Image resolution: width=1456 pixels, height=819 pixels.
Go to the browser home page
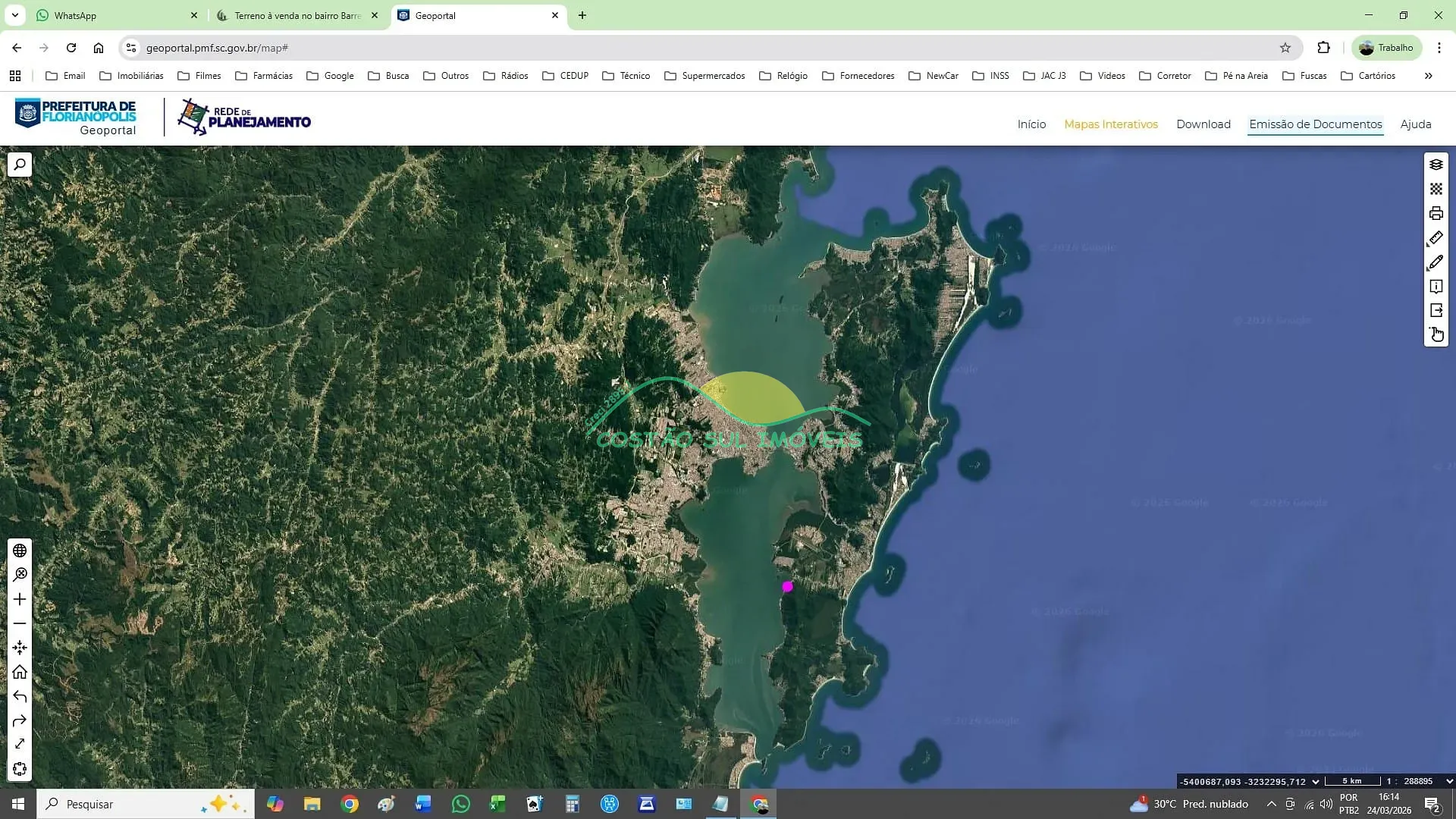(99, 48)
